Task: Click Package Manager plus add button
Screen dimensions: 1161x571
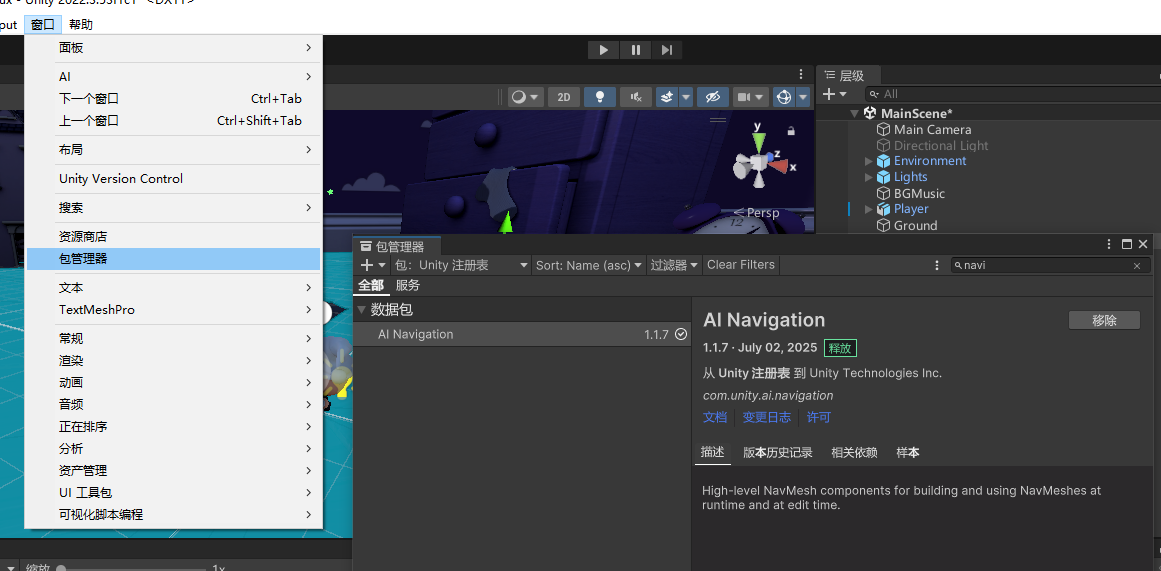Action: (x=373, y=264)
